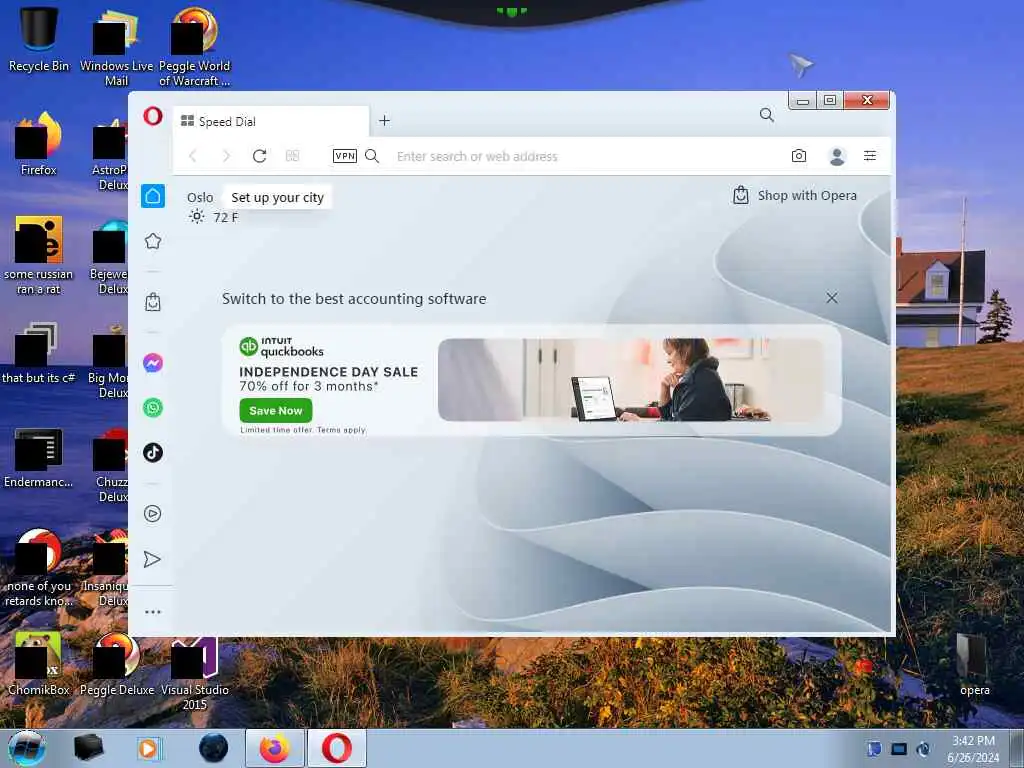Open the media player taskbar icon

(x=149, y=748)
